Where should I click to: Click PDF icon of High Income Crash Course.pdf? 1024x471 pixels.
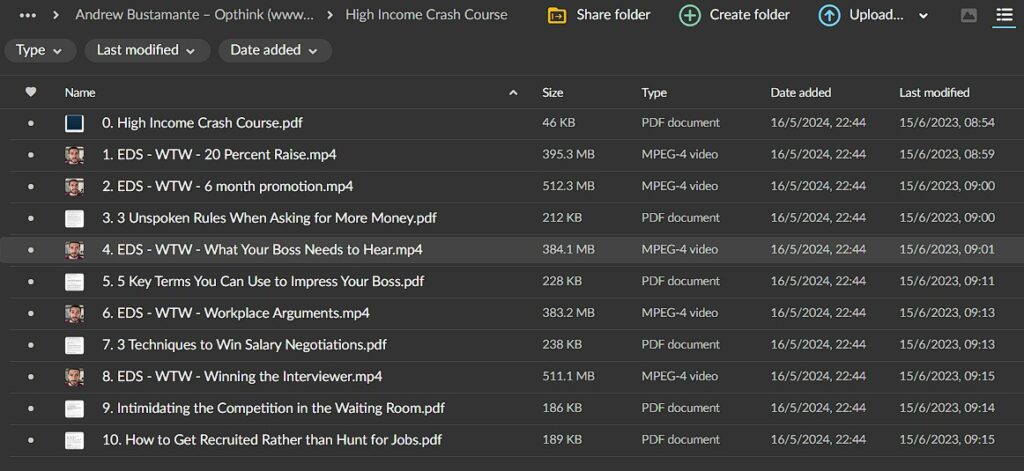74,123
